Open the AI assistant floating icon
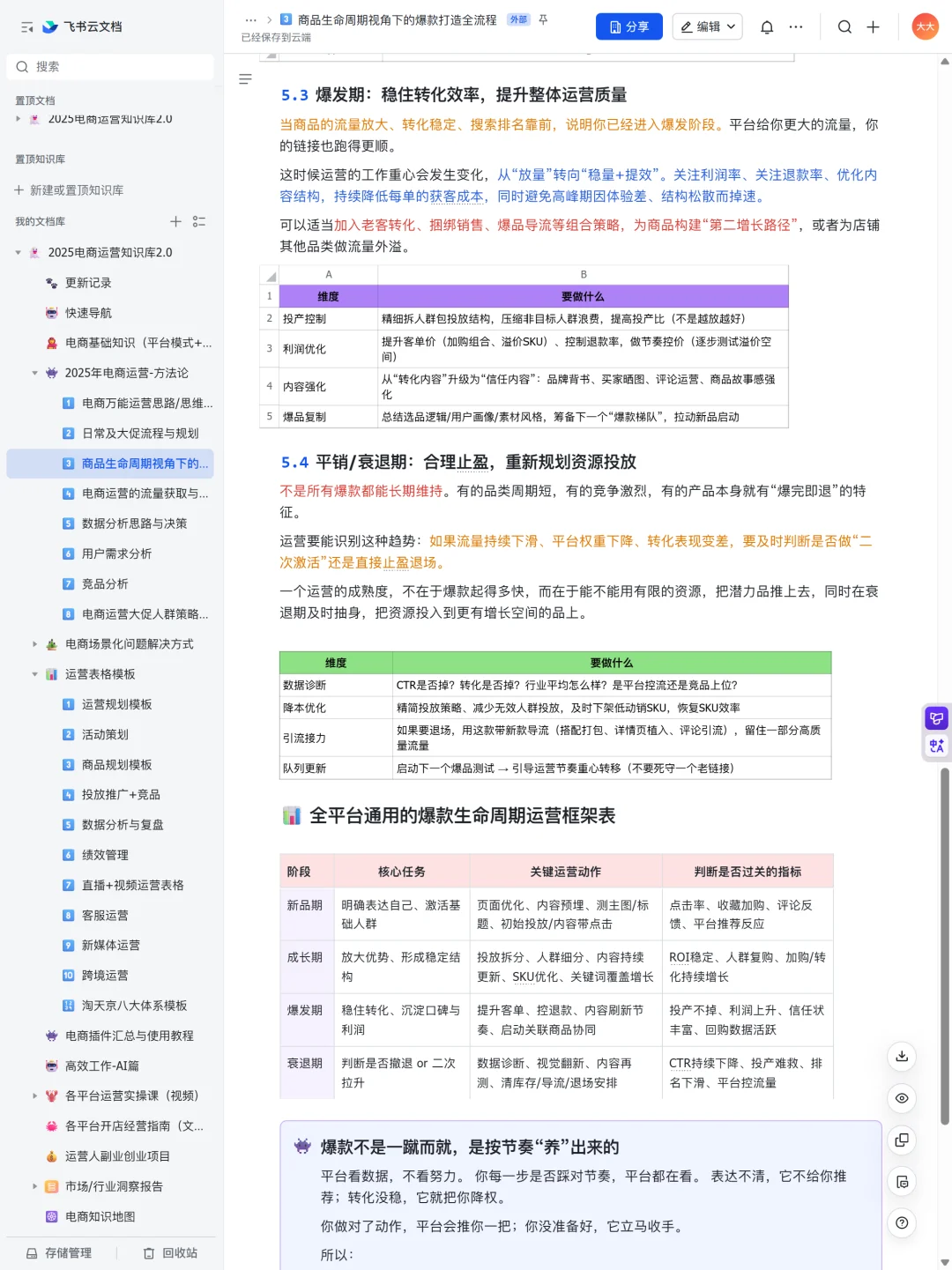The height and width of the screenshot is (1270, 952). click(x=936, y=718)
